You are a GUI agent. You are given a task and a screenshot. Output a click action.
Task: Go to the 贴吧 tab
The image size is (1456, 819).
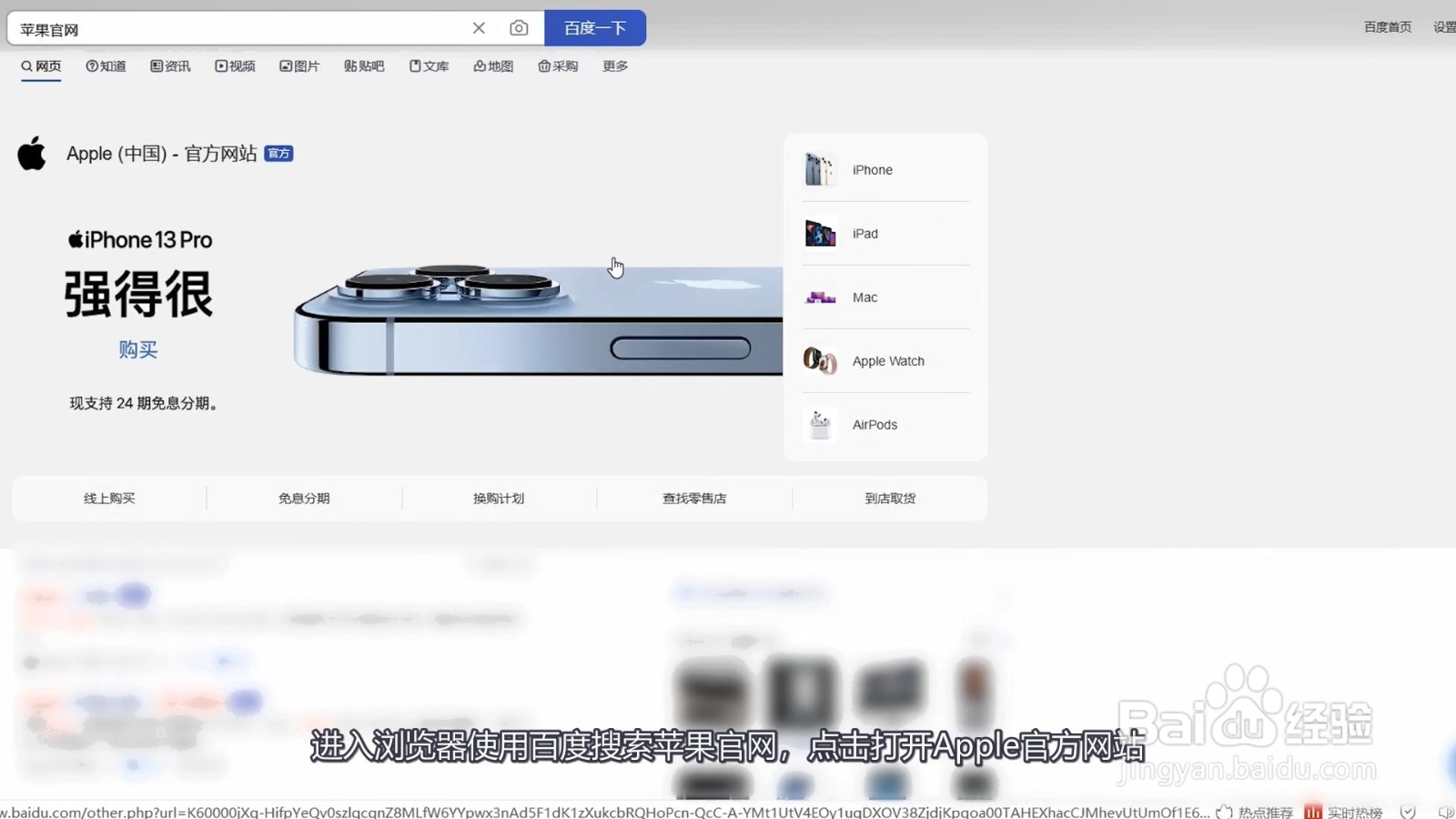(364, 66)
